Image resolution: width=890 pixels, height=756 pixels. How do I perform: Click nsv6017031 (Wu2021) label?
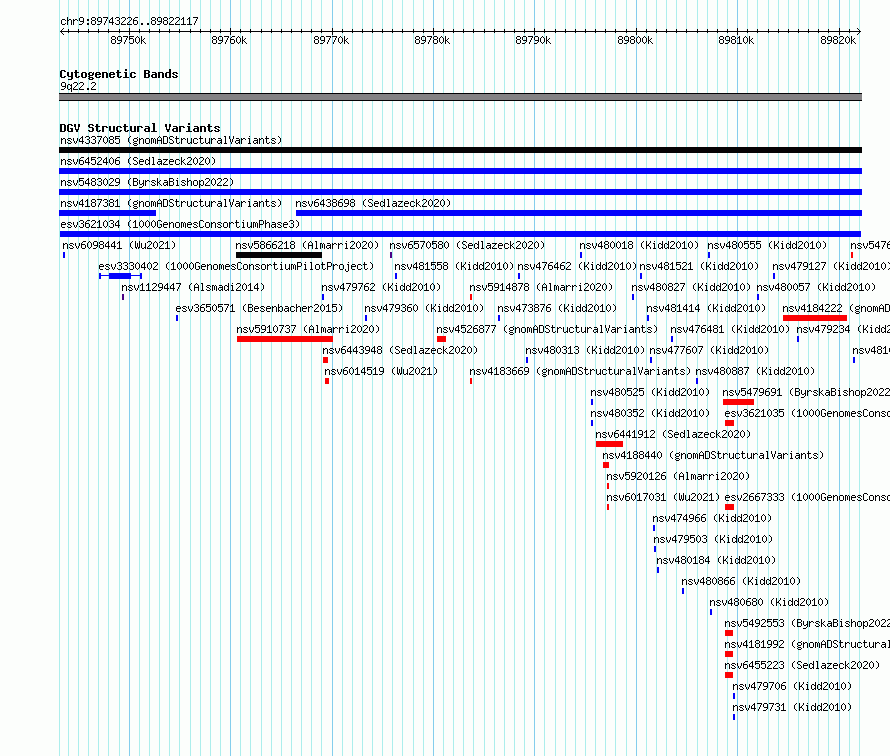[663, 497]
